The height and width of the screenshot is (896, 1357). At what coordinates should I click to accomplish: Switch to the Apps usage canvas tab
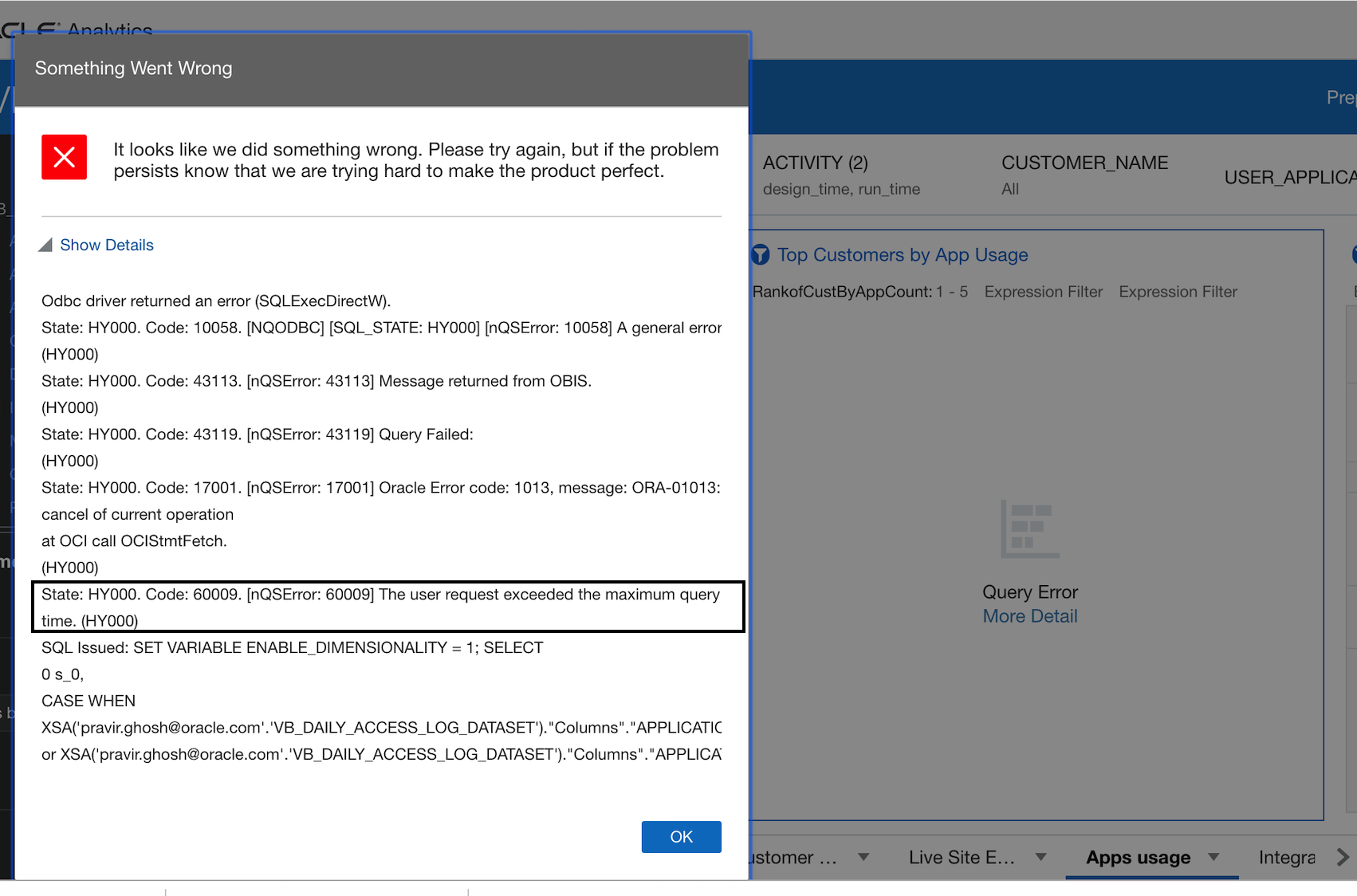coord(1138,858)
